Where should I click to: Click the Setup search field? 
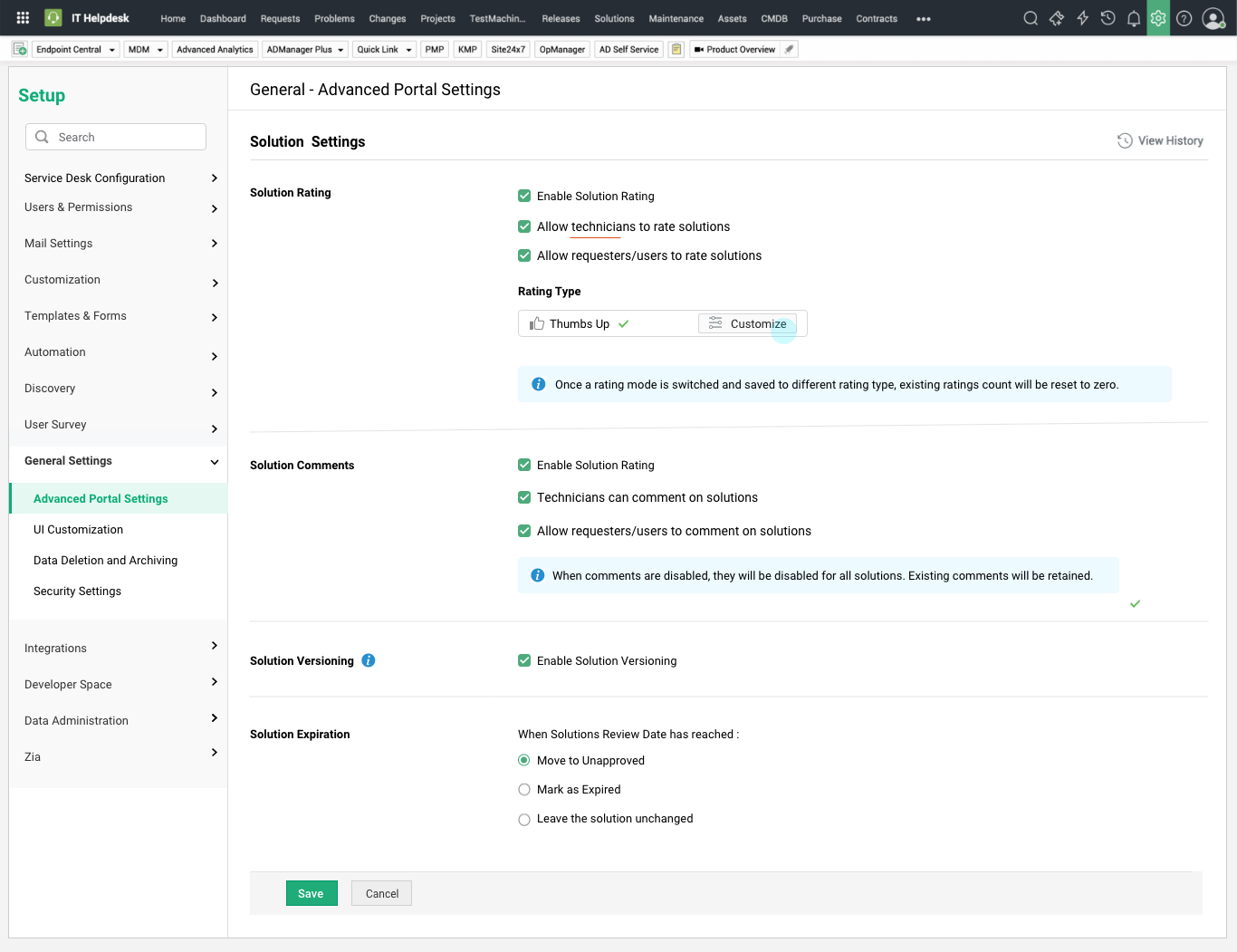[x=116, y=137]
